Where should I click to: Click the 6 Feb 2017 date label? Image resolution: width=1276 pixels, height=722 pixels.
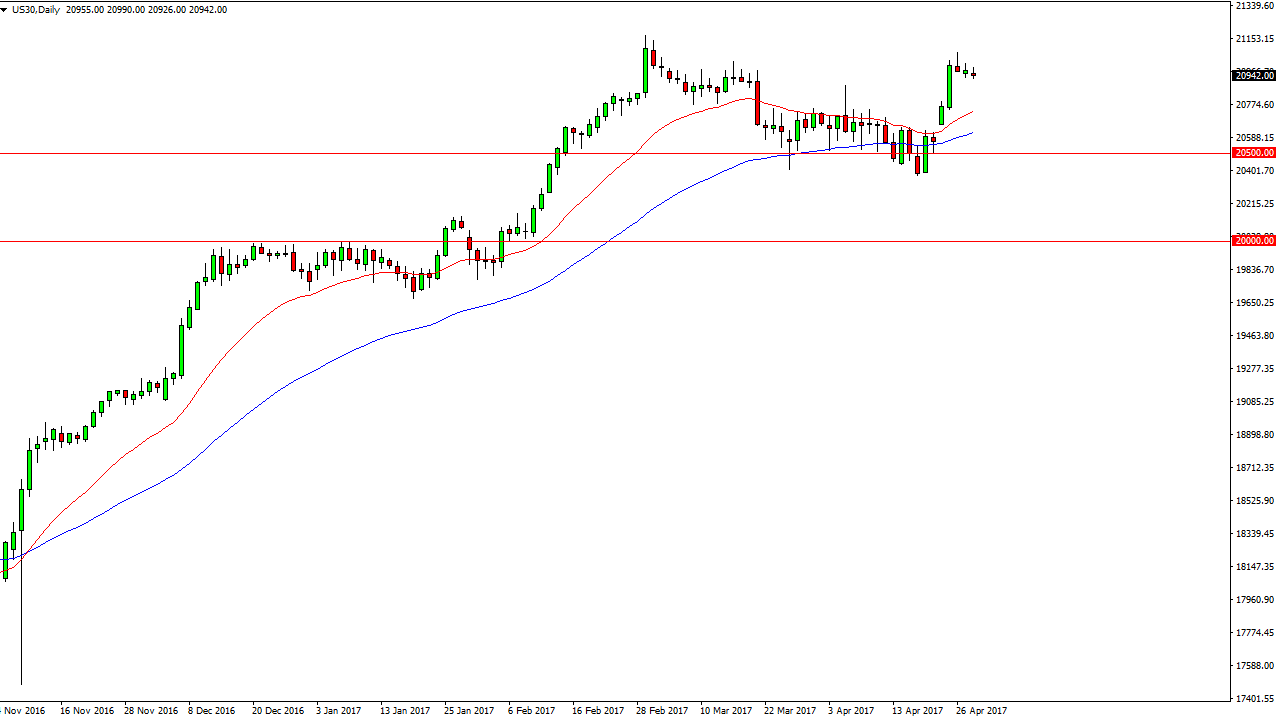(531, 711)
